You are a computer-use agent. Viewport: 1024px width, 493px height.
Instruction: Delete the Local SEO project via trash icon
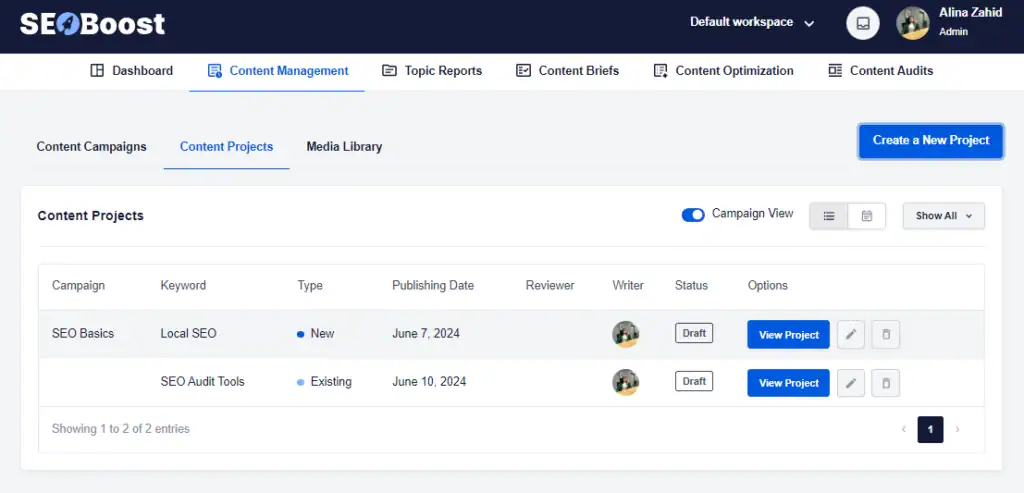[x=885, y=335]
